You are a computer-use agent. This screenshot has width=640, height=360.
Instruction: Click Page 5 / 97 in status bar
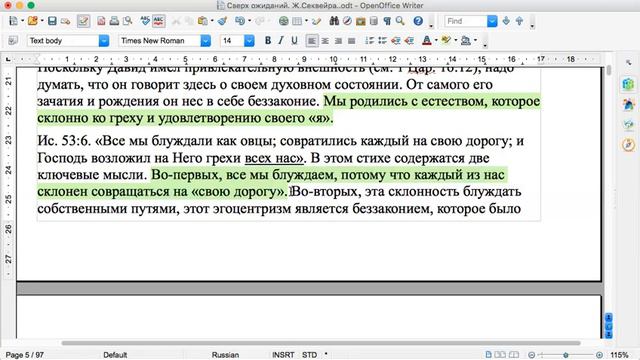point(25,355)
